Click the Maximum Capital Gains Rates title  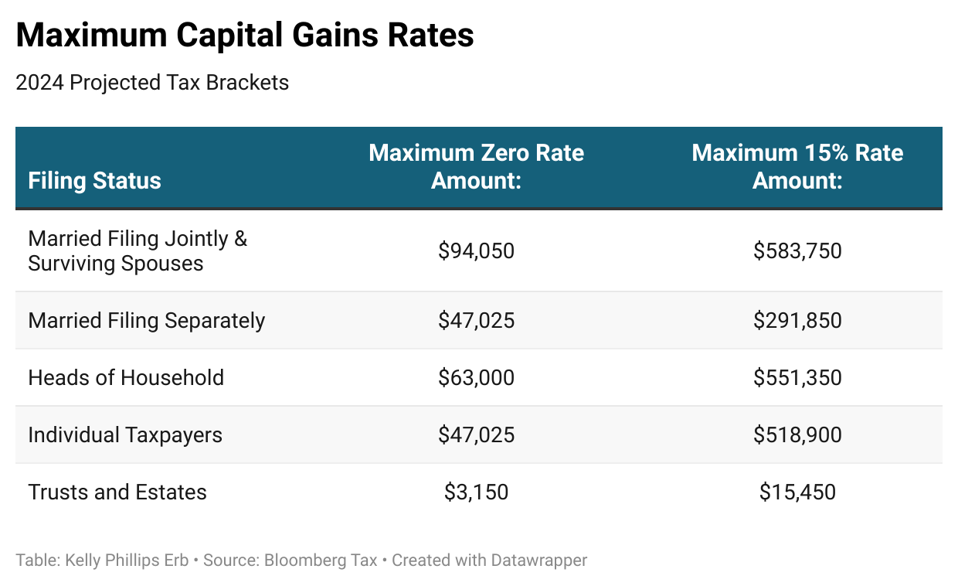pos(245,36)
